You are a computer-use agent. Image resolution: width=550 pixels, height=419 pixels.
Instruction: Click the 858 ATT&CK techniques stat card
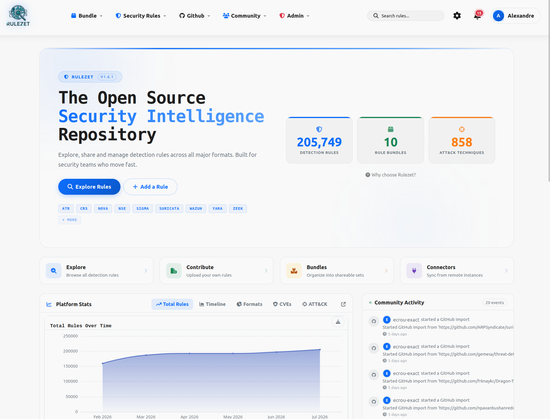pos(462,140)
